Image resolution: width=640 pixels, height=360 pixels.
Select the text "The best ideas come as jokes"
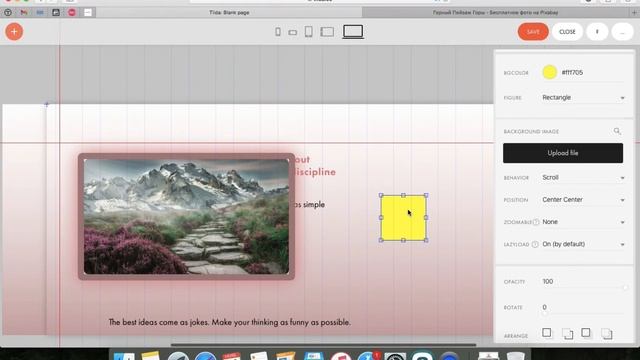[x=159, y=322]
